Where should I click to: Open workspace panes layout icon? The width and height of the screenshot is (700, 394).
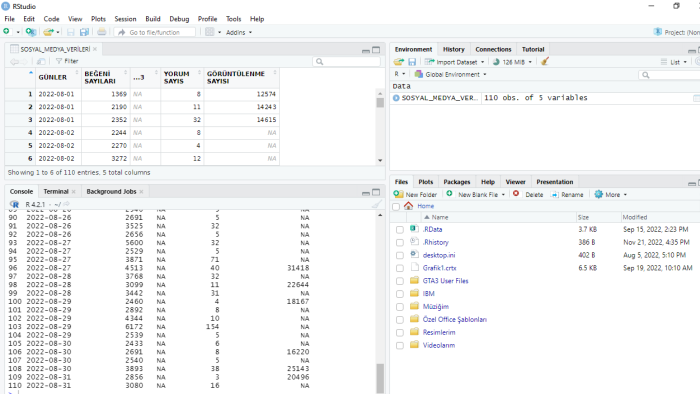pyautogui.click(x=209, y=32)
